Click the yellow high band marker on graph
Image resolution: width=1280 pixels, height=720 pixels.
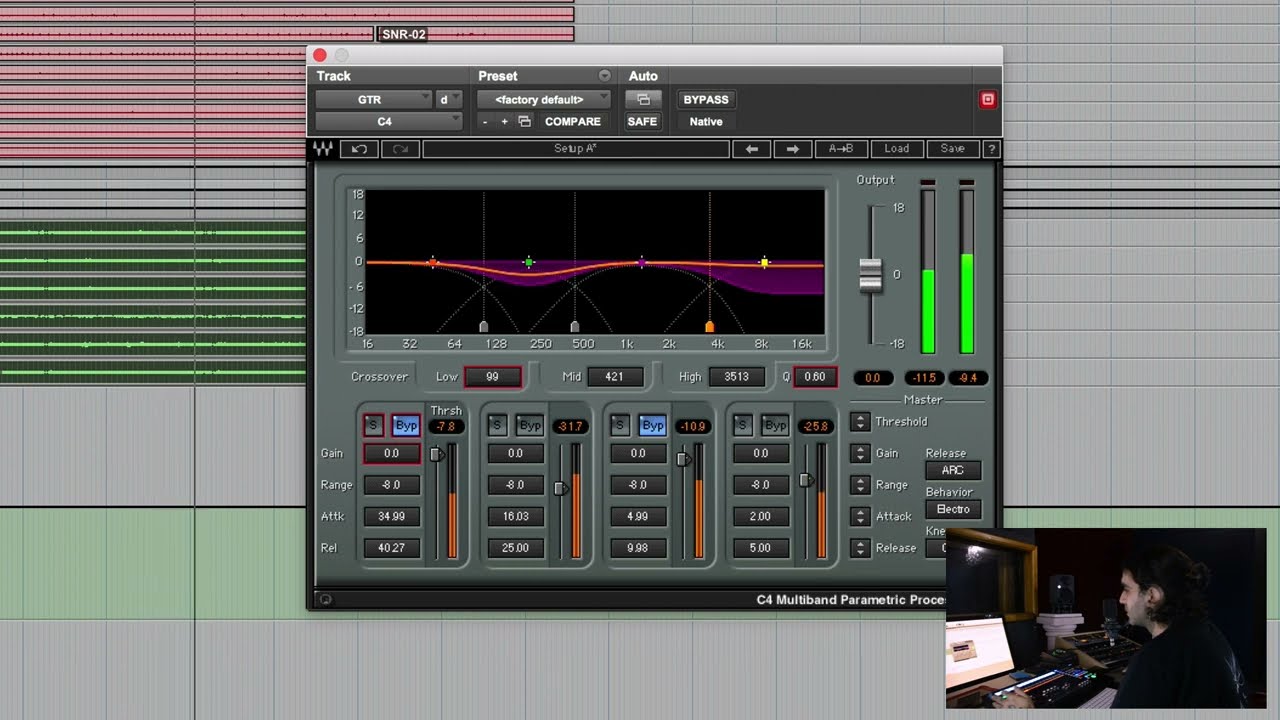(764, 263)
